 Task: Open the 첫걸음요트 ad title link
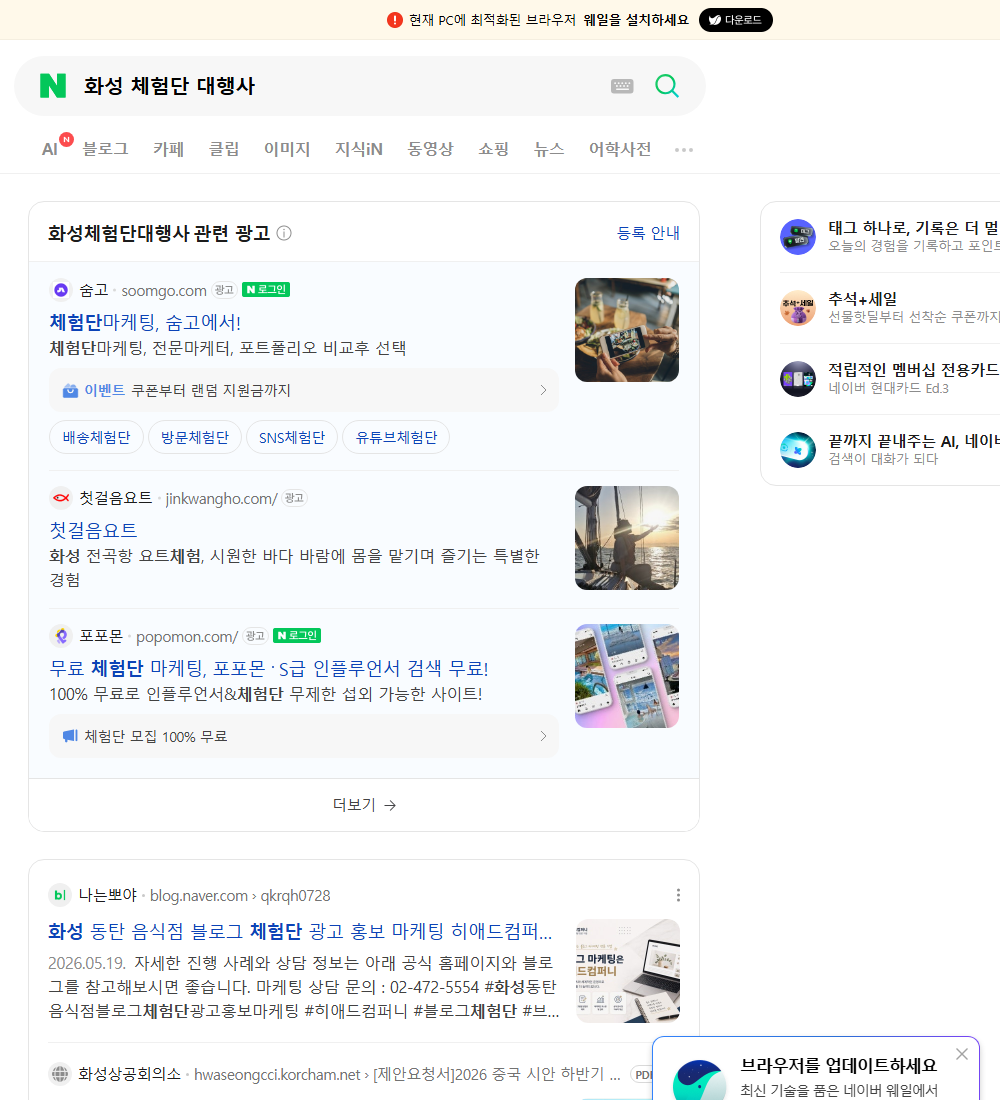point(93,530)
